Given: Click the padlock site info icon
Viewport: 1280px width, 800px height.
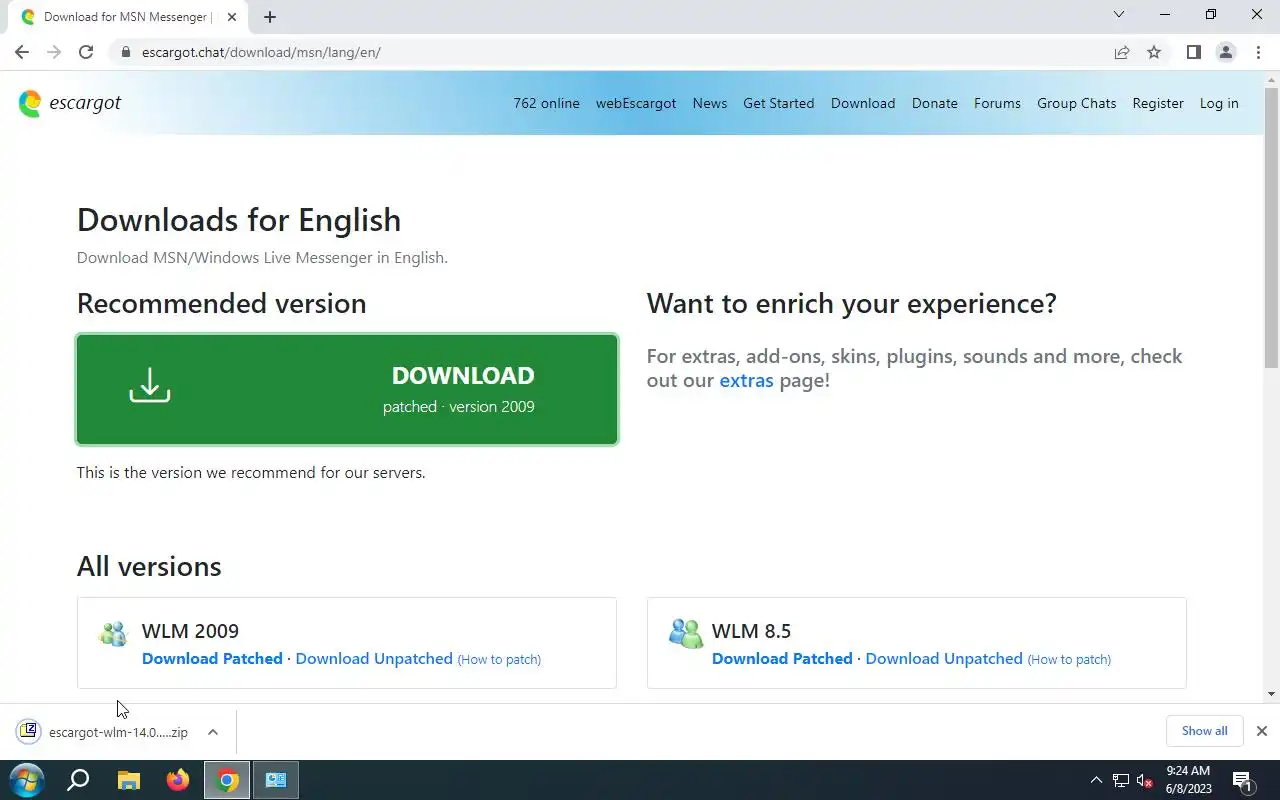Looking at the screenshot, I should point(126,52).
